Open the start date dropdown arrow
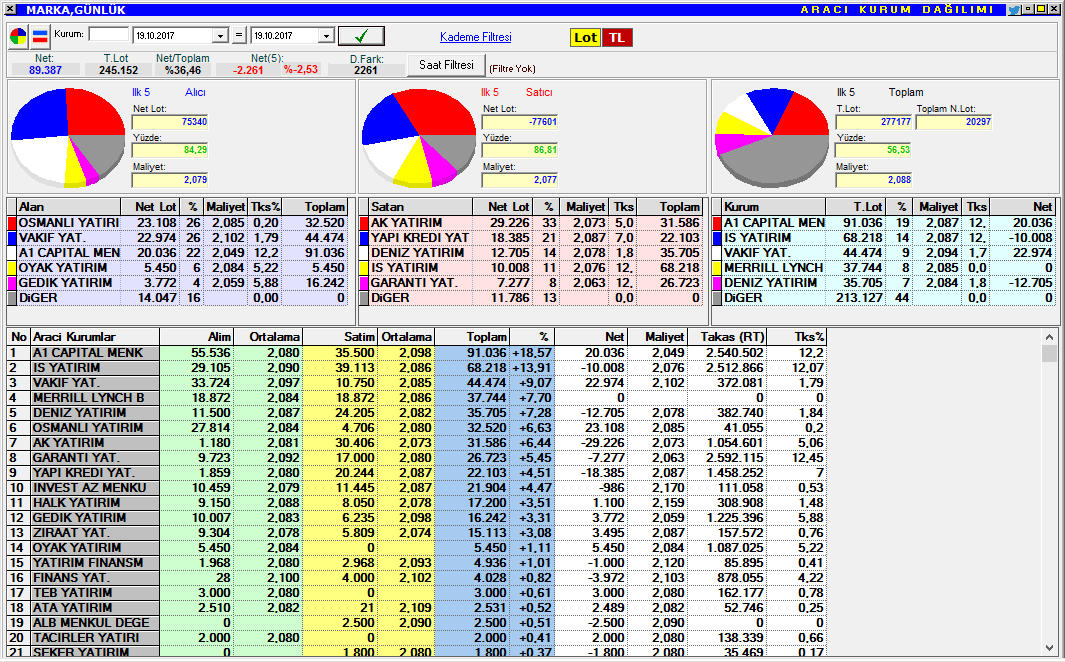1065x662 pixels. pos(220,36)
